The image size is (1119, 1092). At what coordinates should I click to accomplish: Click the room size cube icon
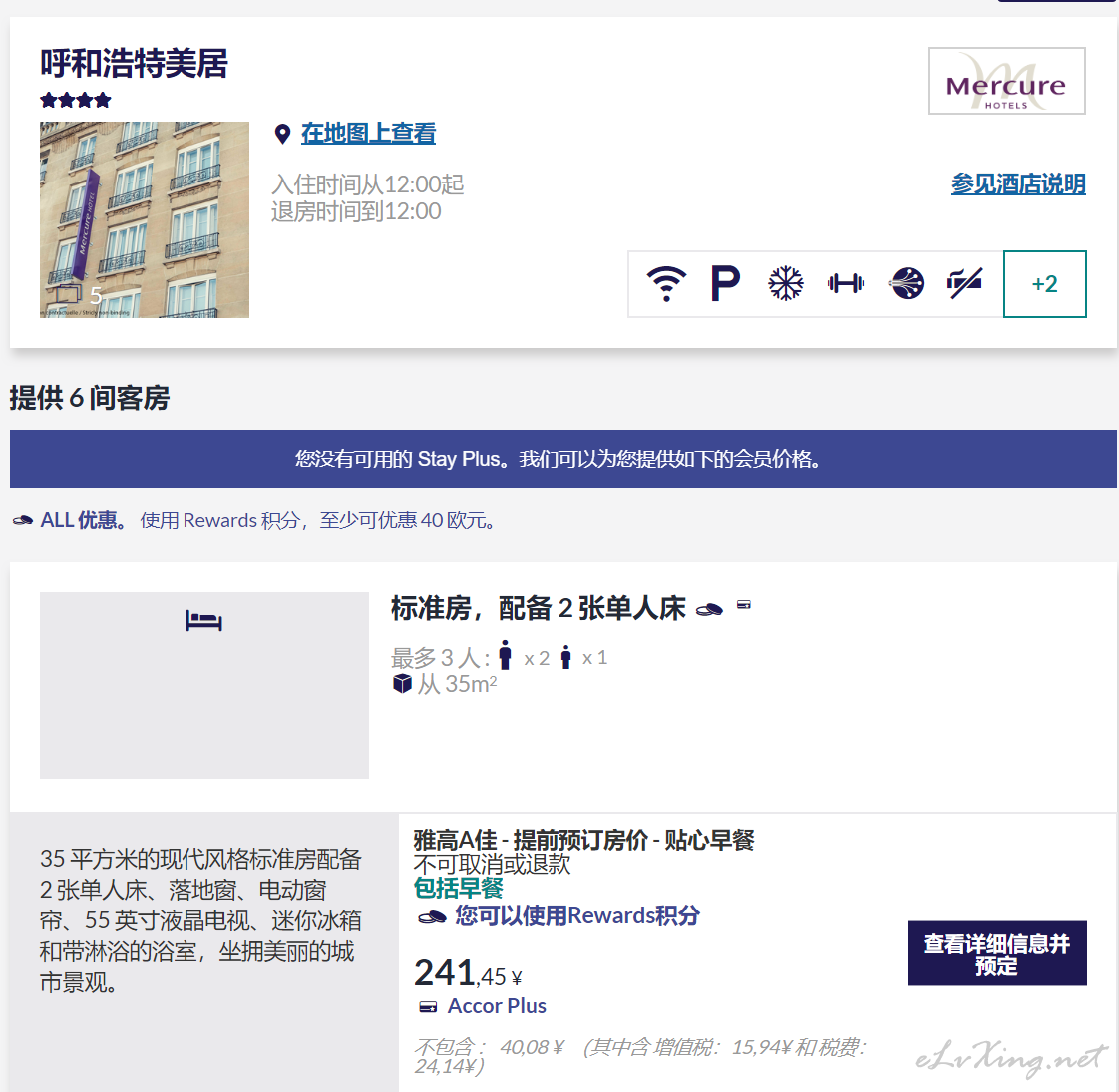coord(403,684)
